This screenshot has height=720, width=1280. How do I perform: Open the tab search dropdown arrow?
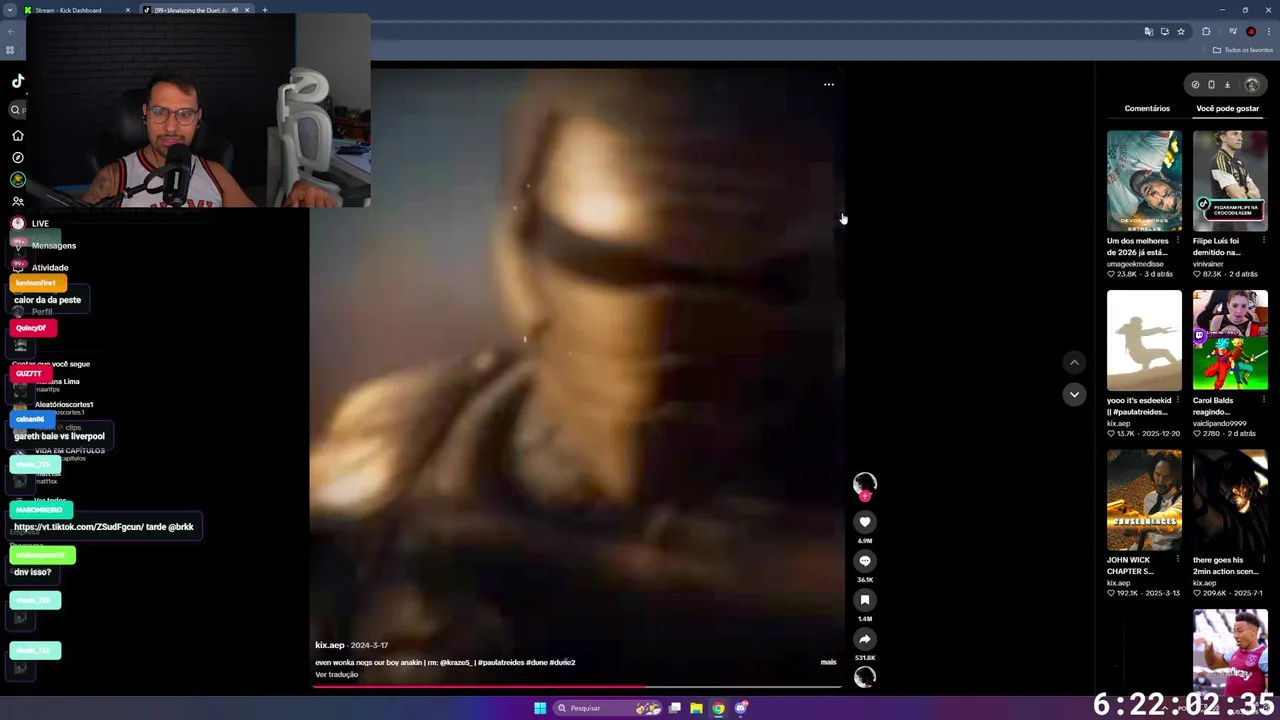(10, 10)
